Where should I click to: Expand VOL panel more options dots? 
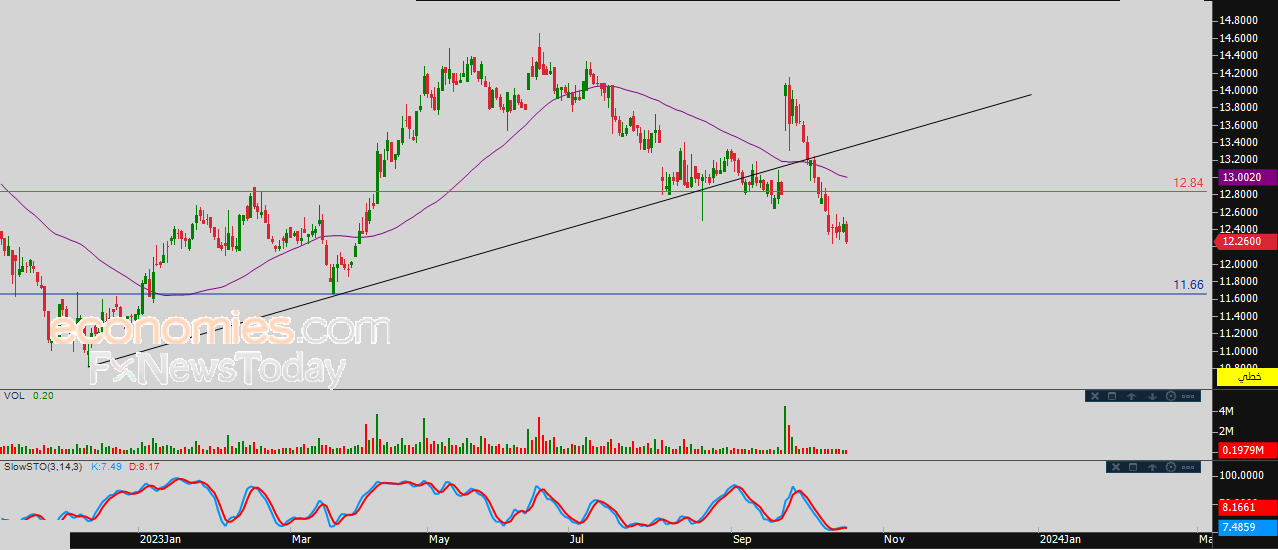[1188, 396]
